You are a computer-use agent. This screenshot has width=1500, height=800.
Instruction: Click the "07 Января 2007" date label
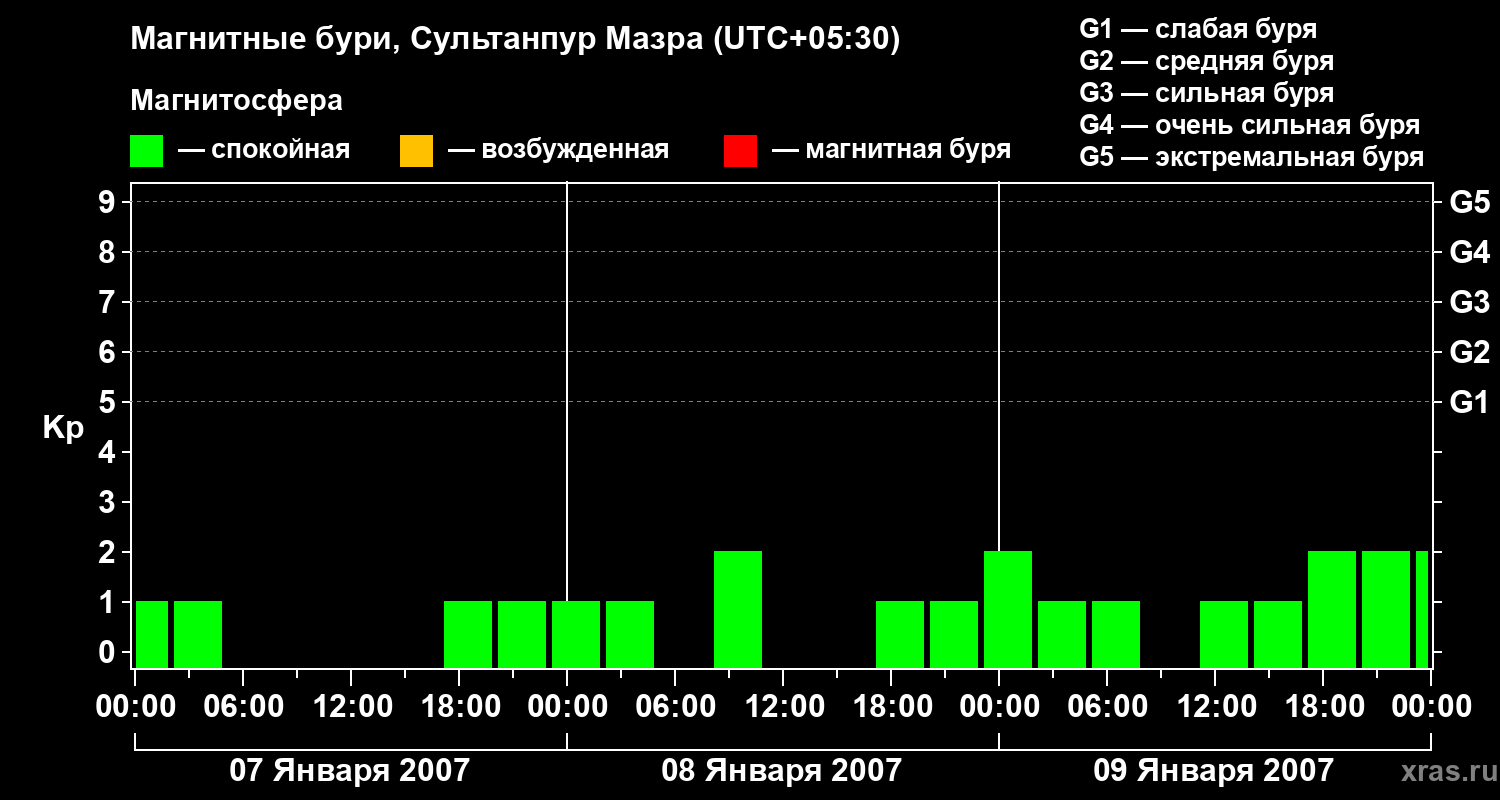tap(350, 770)
